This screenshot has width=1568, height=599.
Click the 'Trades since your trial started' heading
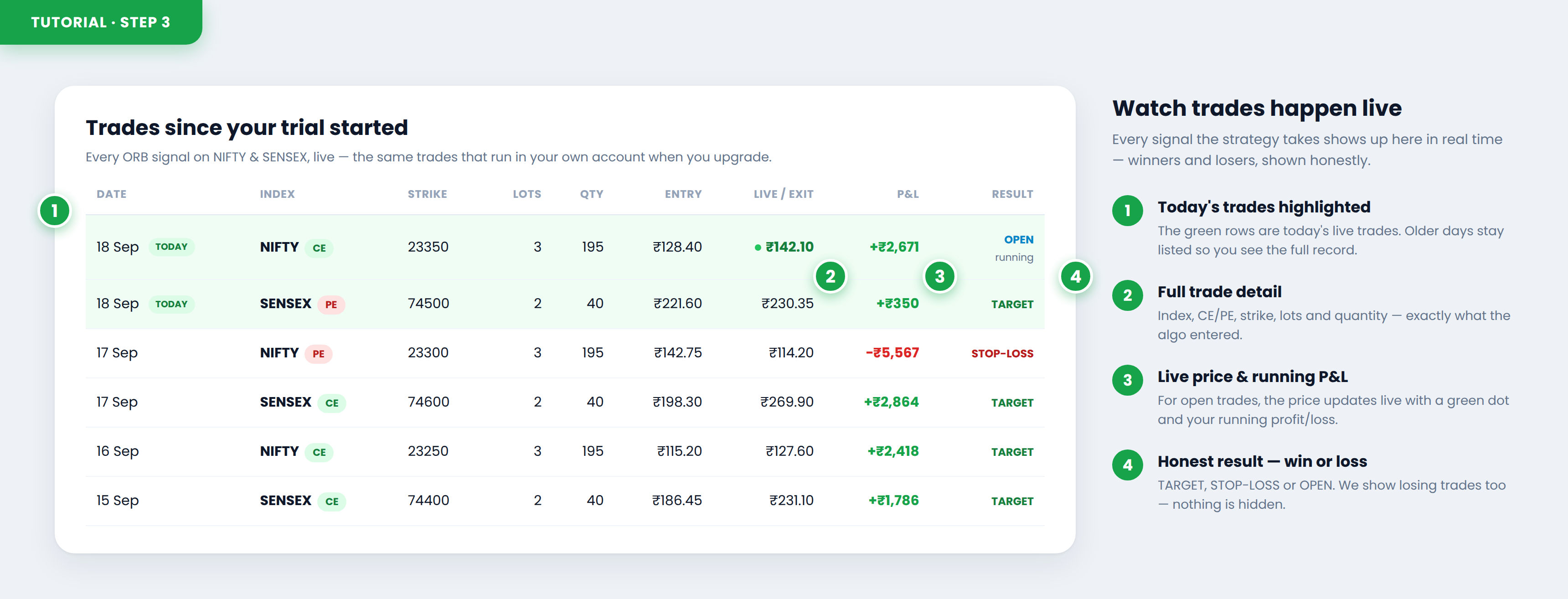pos(247,128)
